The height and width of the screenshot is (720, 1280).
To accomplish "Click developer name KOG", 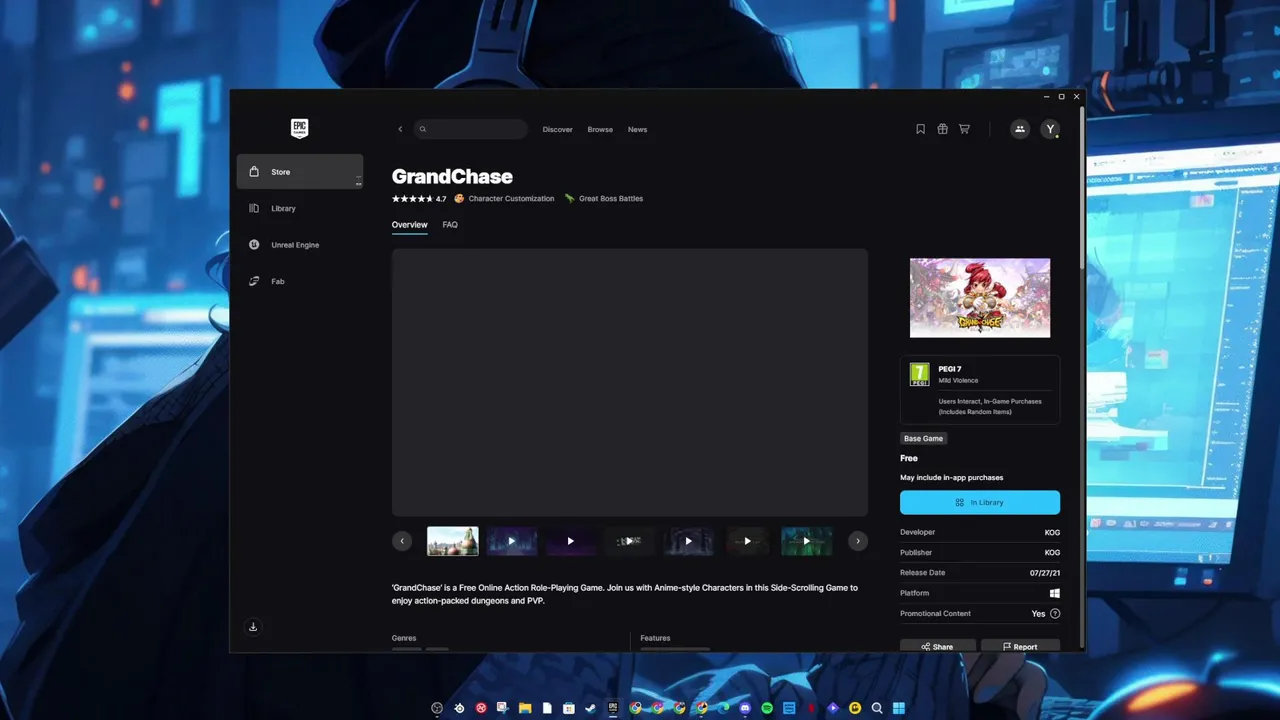I will click(x=1052, y=533).
